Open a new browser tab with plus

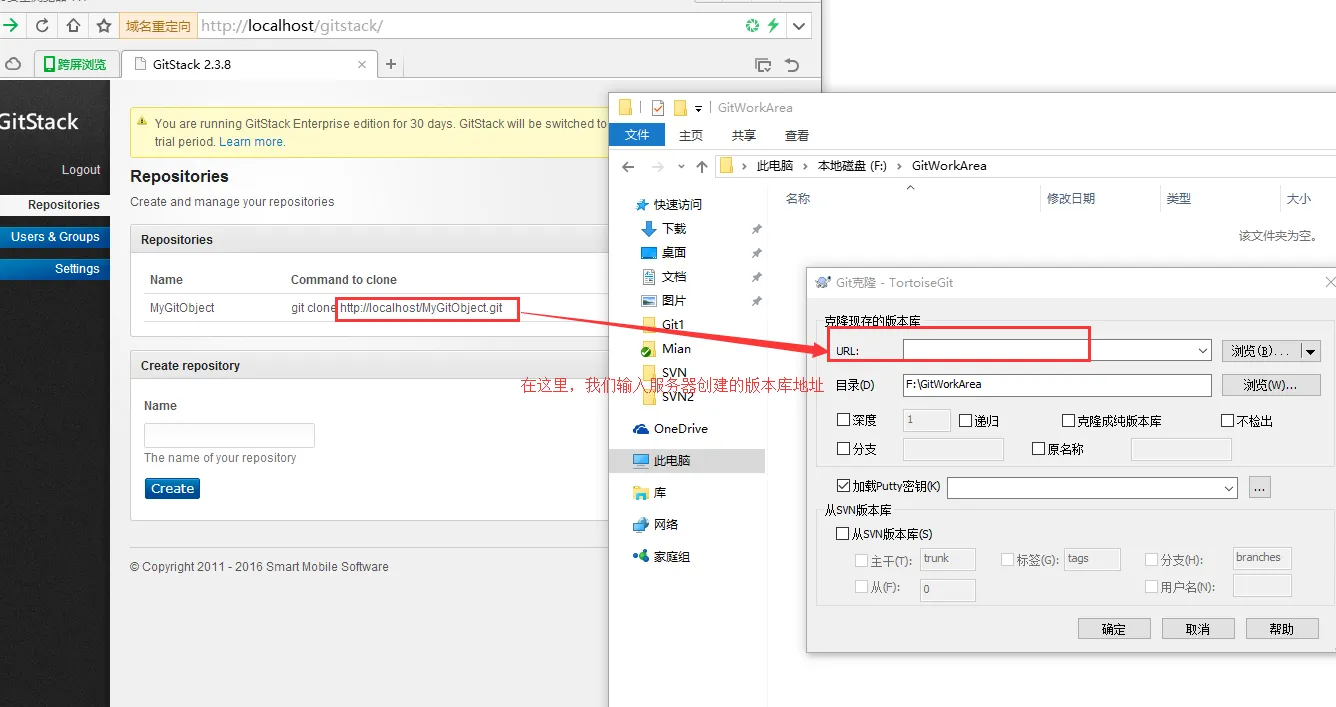[391, 64]
